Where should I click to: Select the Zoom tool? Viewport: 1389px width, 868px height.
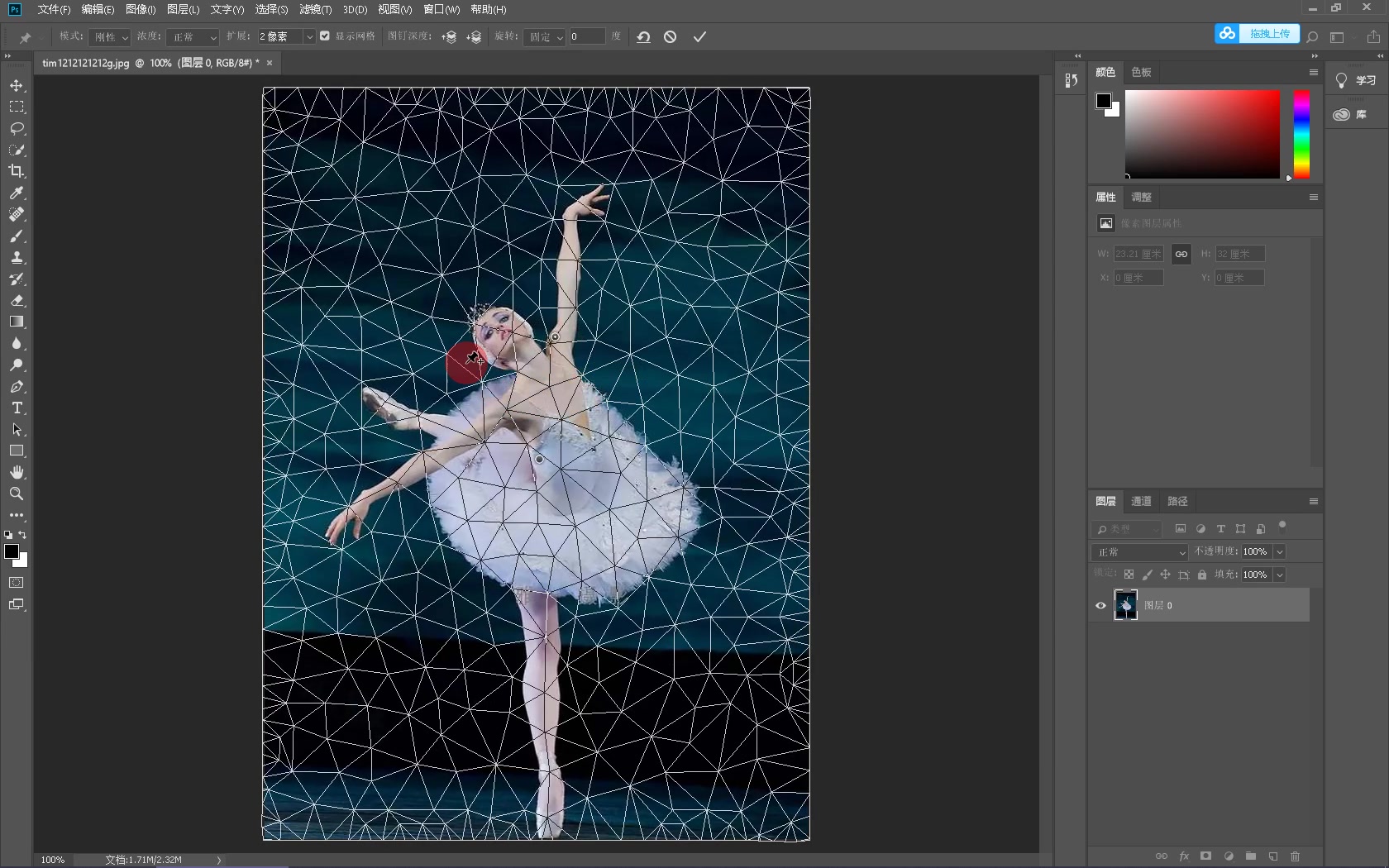click(x=17, y=494)
